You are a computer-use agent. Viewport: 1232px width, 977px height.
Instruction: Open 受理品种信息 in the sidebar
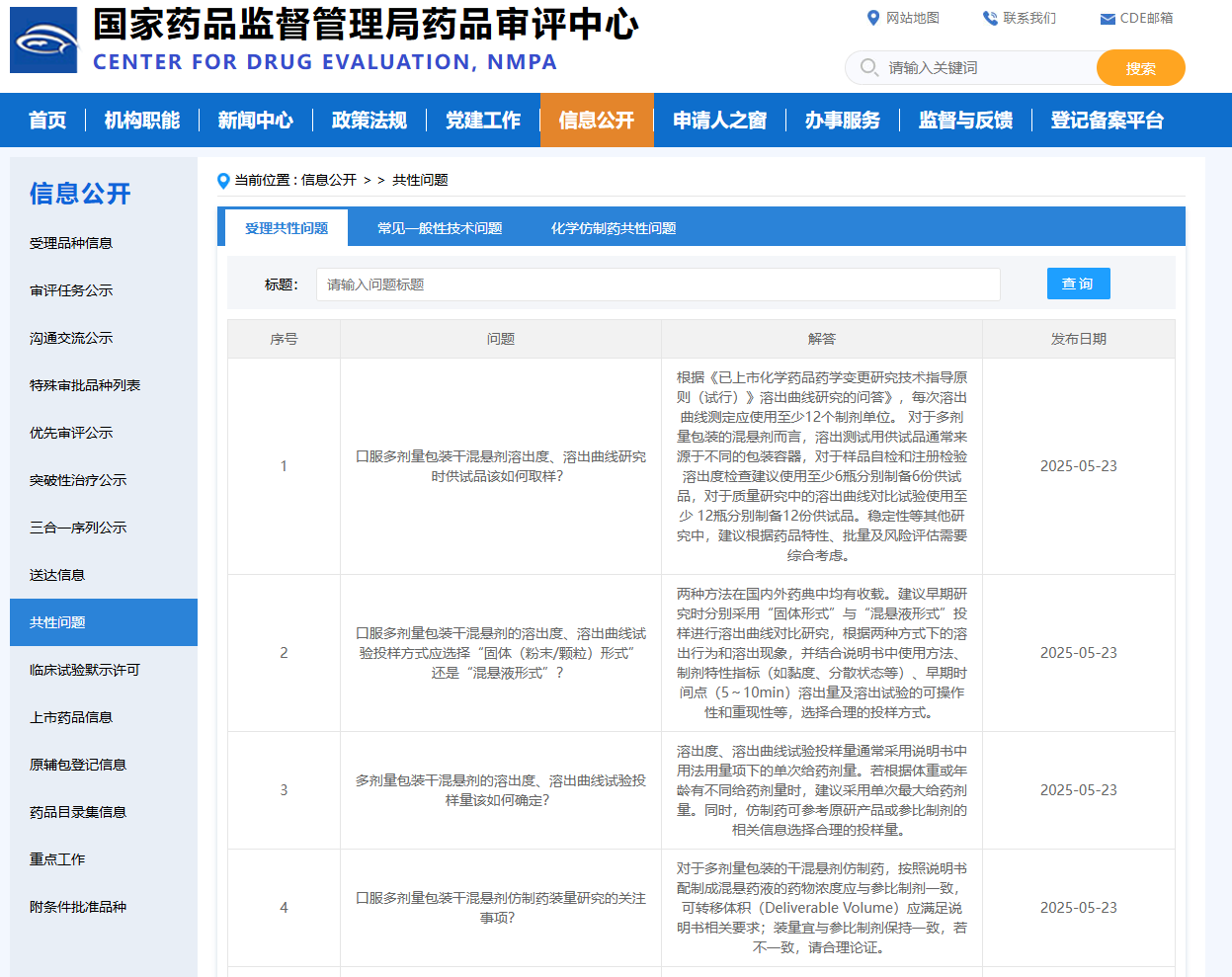pos(71,243)
